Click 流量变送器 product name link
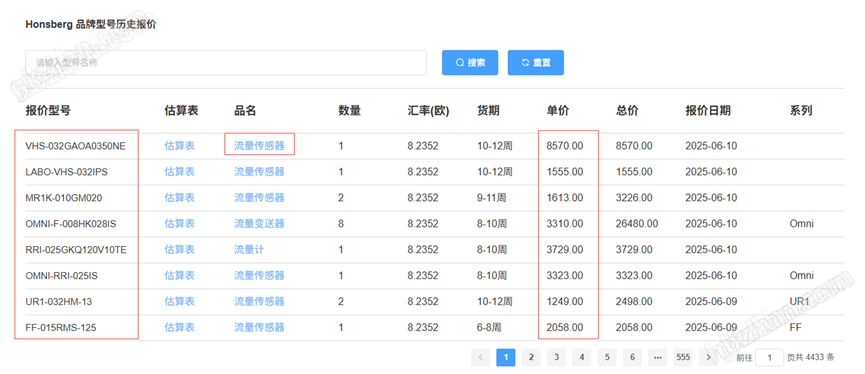This screenshot has width=865, height=374. click(259, 224)
